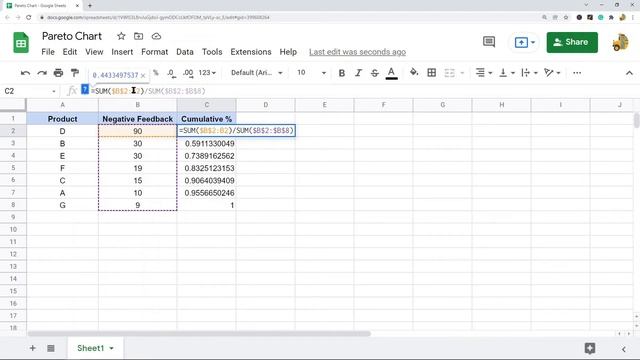The width and height of the screenshot is (640, 360).
Task: Click the Negative Feedback header cell
Action: click(x=138, y=119)
